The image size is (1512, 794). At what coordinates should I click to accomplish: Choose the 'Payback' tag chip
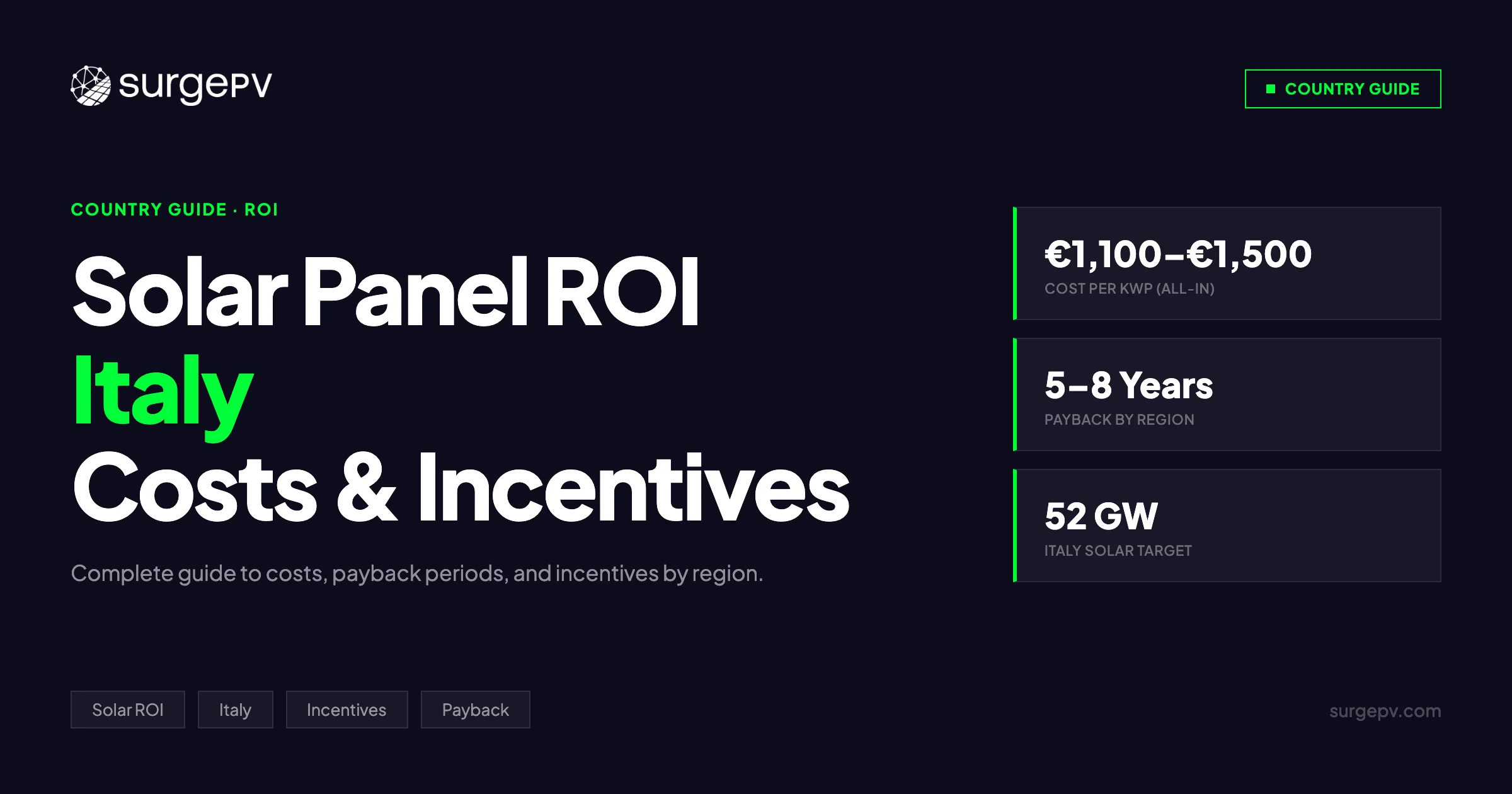tap(475, 710)
